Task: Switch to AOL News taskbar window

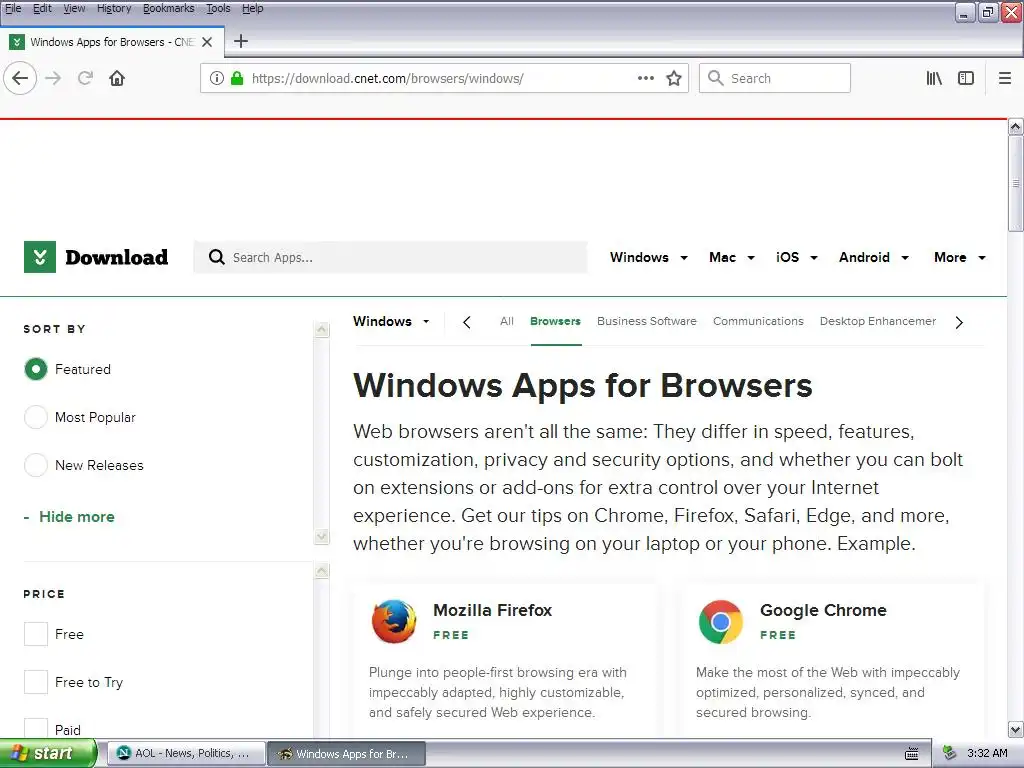Action: (185, 754)
